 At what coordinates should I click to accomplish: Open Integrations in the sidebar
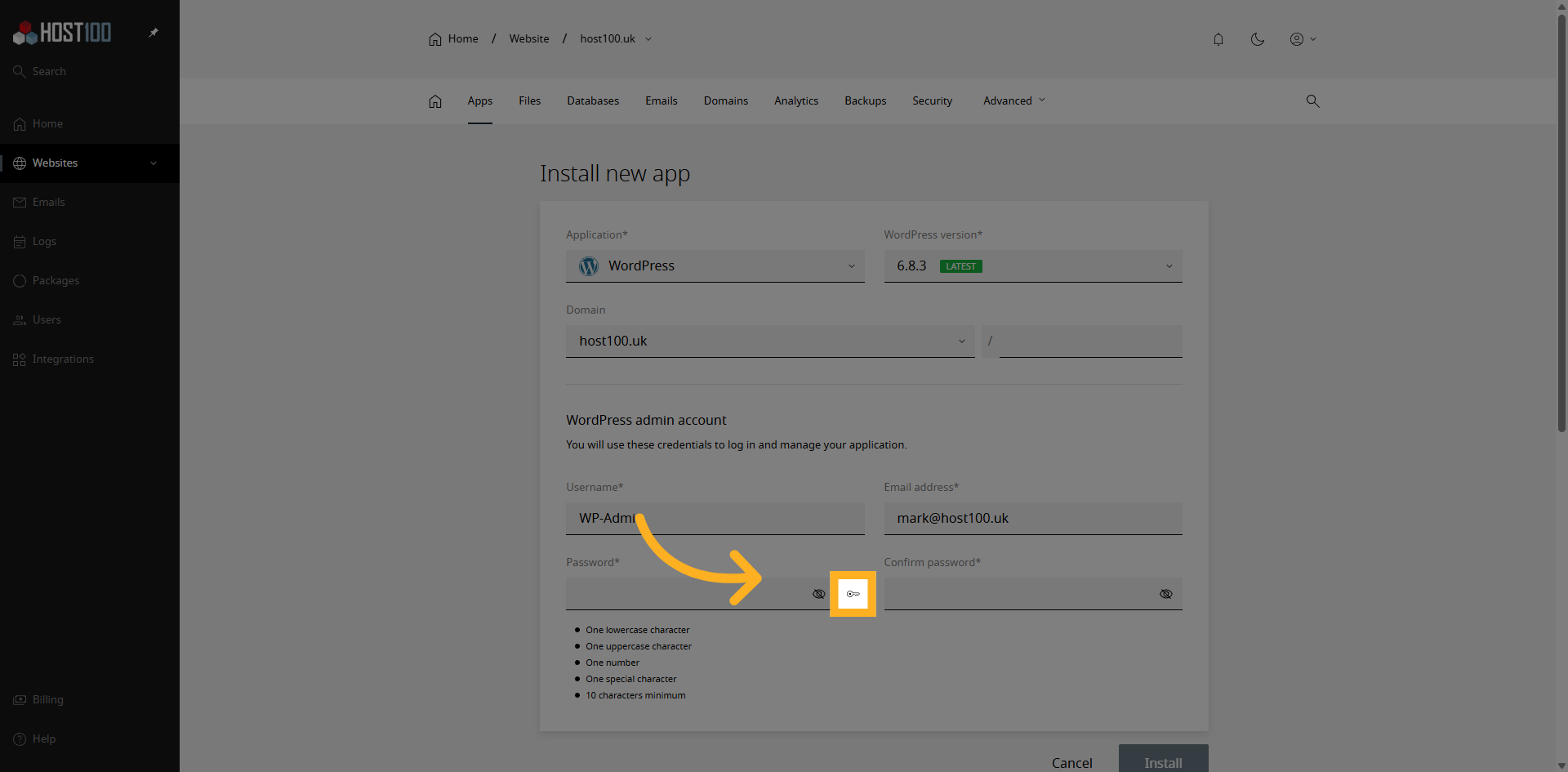tap(90, 359)
